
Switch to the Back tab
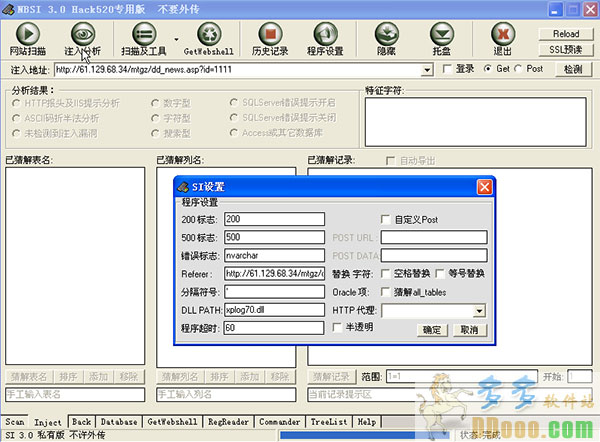click(82, 422)
